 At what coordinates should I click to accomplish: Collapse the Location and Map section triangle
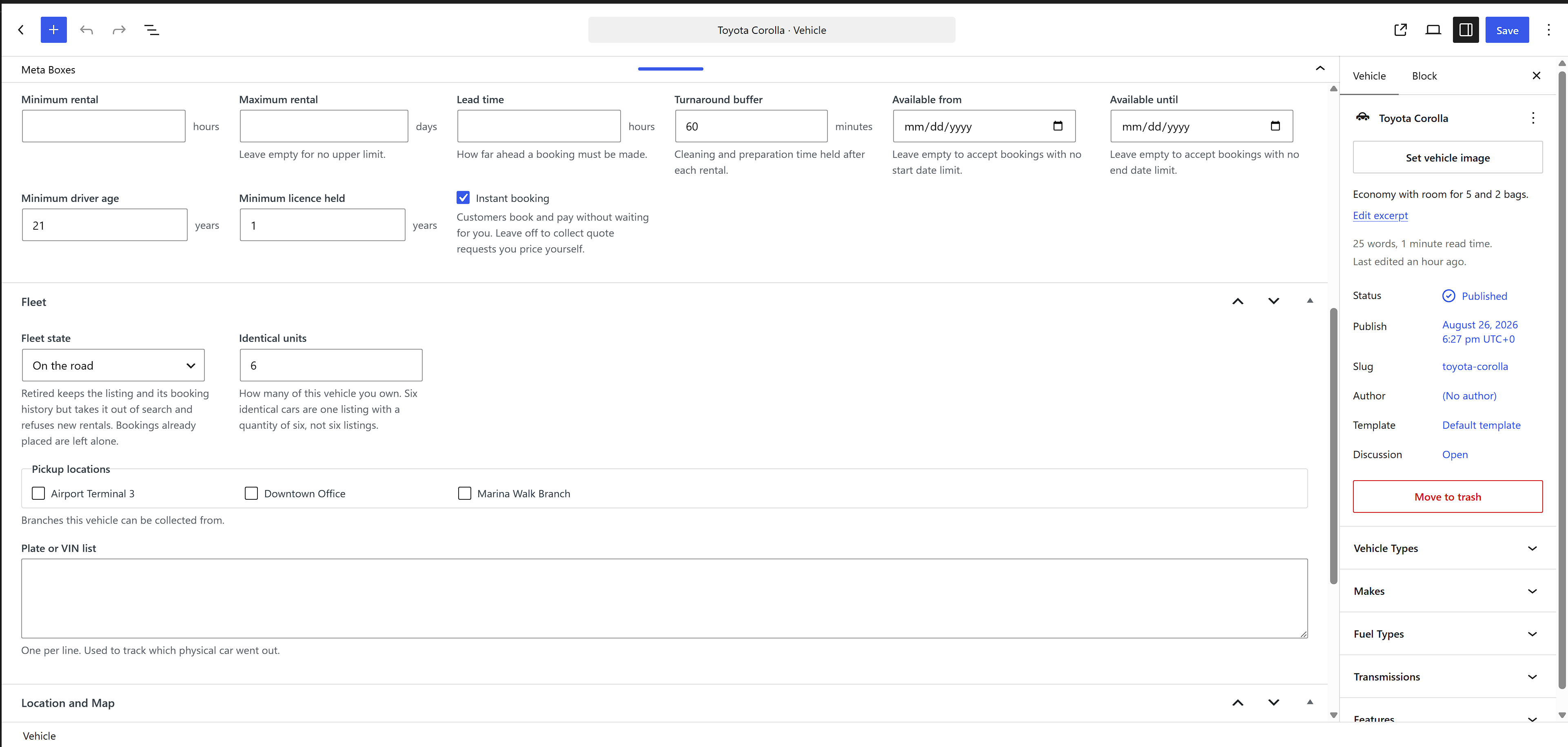point(1310,702)
